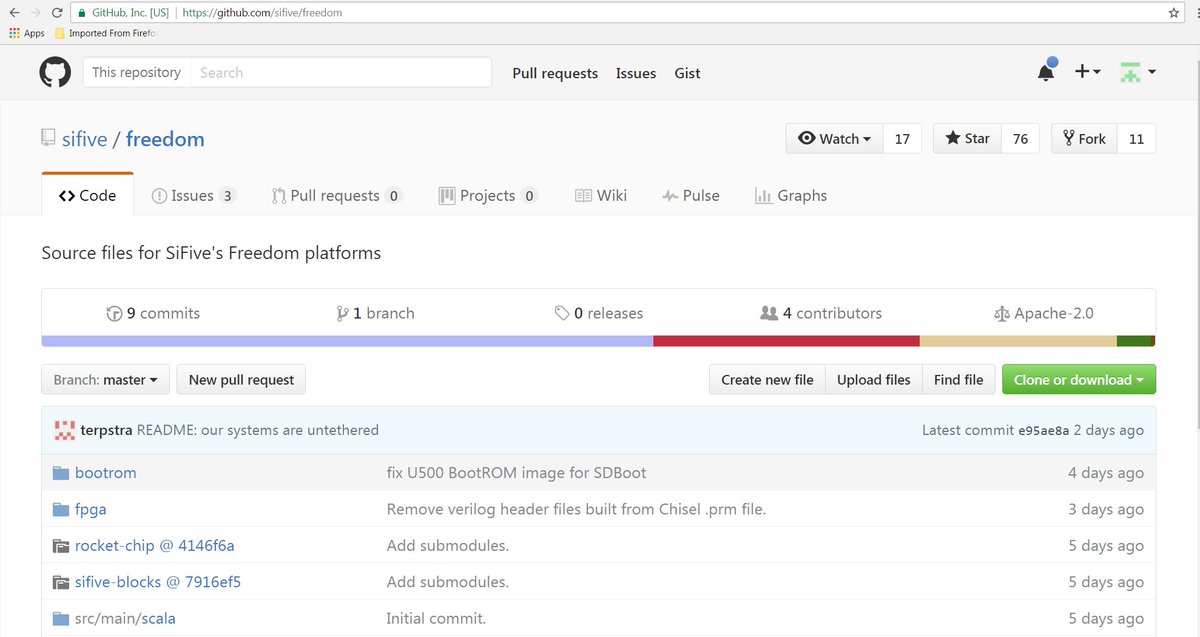
Task: Click the Upload files button
Action: pyautogui.click(x=874, y=380)
